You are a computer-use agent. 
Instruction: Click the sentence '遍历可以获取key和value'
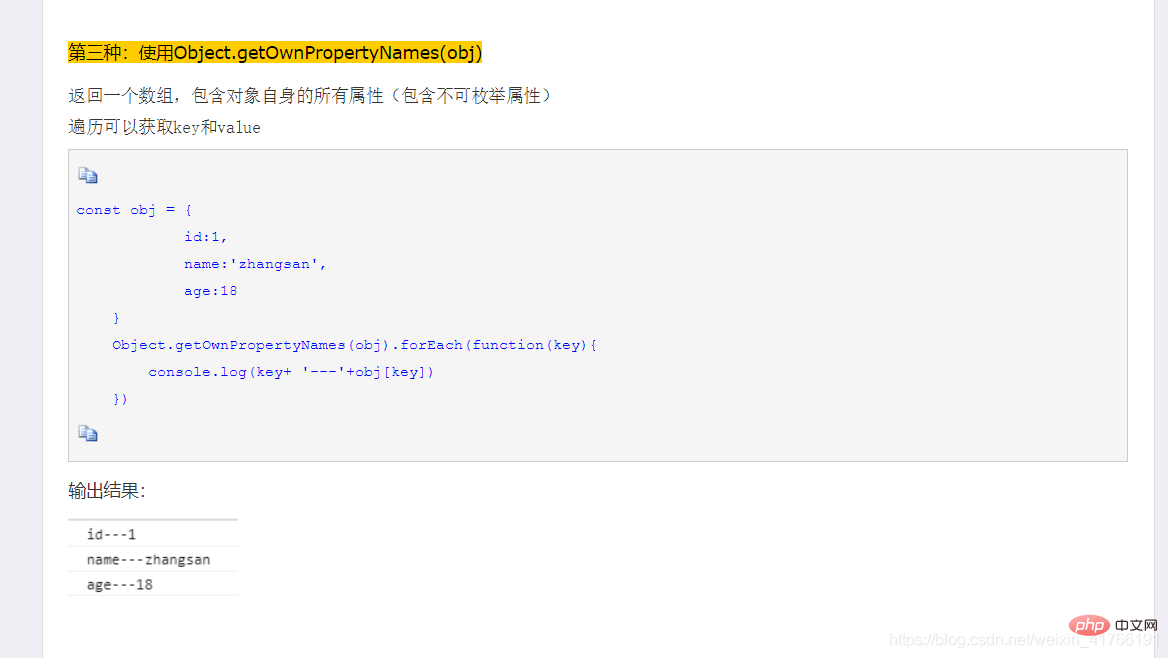pos(165,127)
